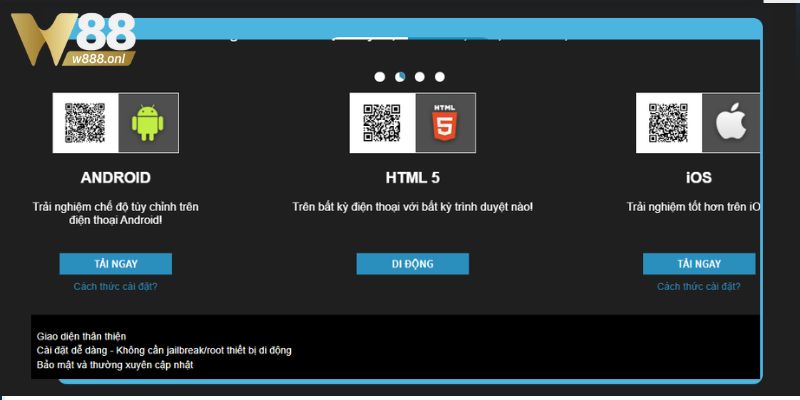Click the W88 logo
Image resolution: width=800 pixels, height=400 pixels.
coord(73,39)
